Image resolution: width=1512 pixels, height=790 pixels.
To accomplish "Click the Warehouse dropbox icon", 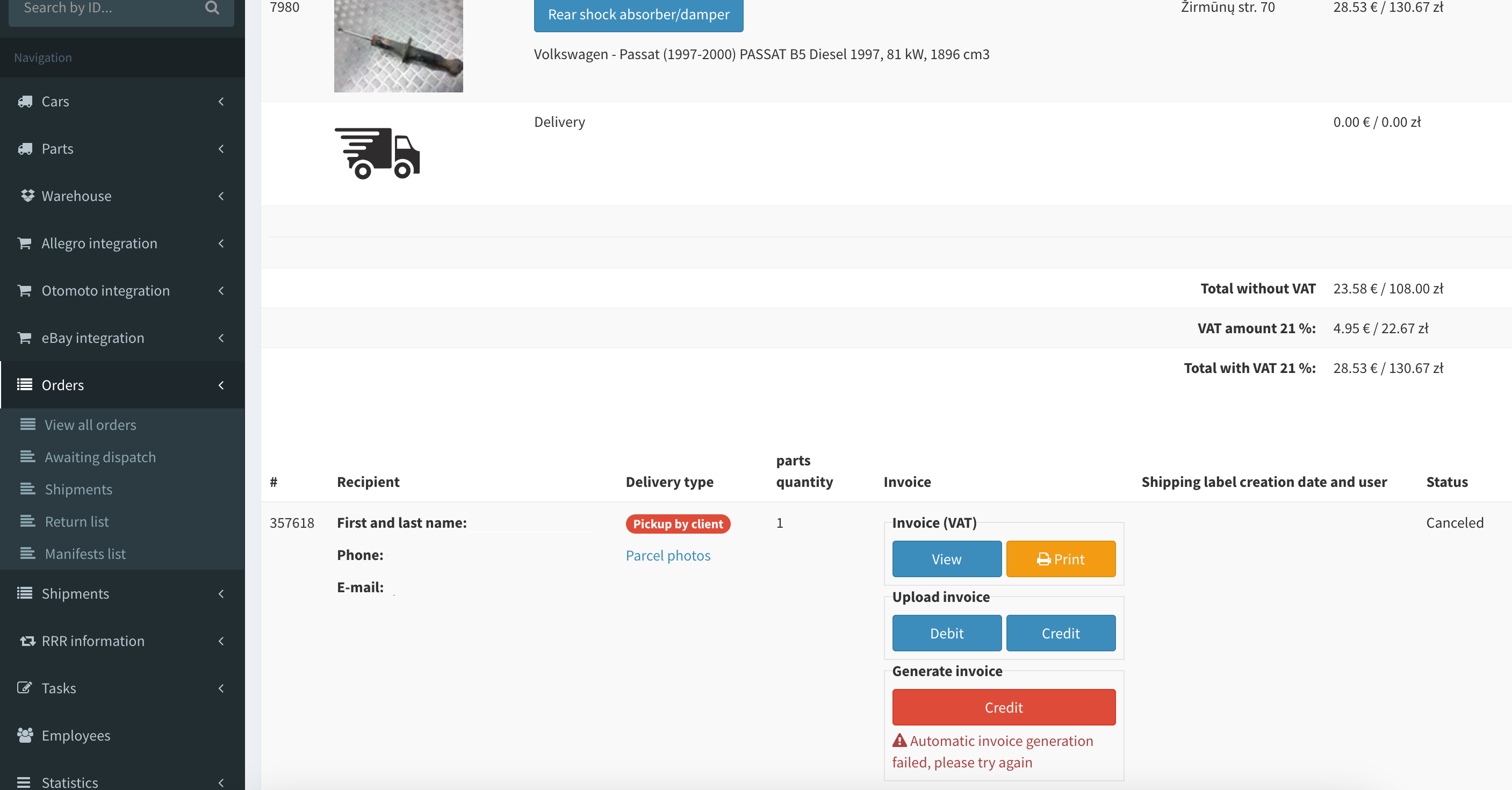I will [x=27, y=196].
